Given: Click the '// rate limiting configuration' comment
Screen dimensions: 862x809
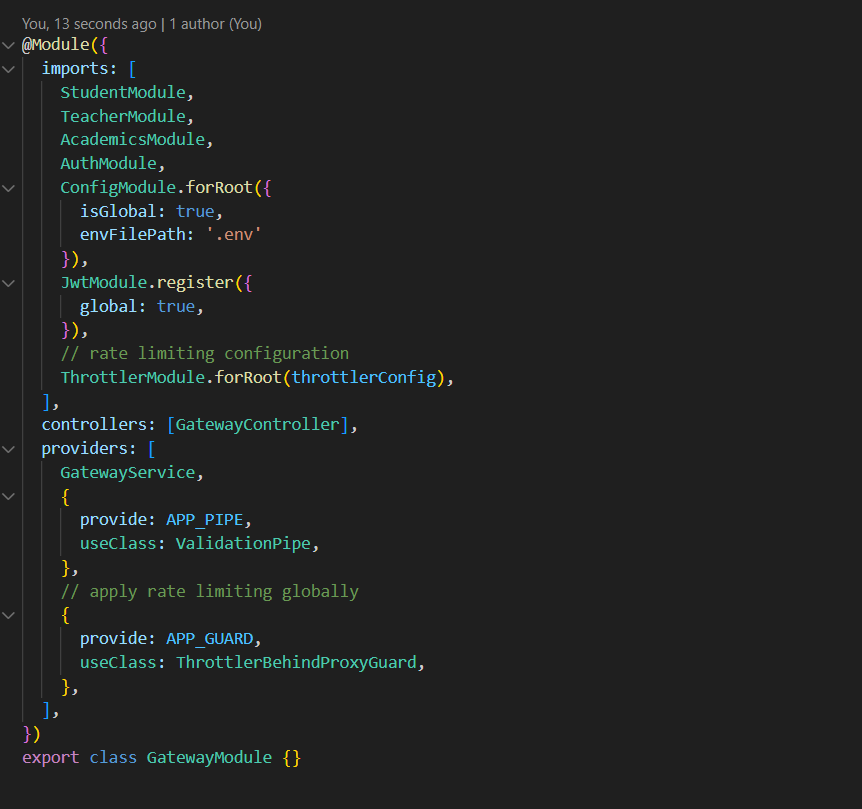Looking at the screenshot, I should pos(205,353).
